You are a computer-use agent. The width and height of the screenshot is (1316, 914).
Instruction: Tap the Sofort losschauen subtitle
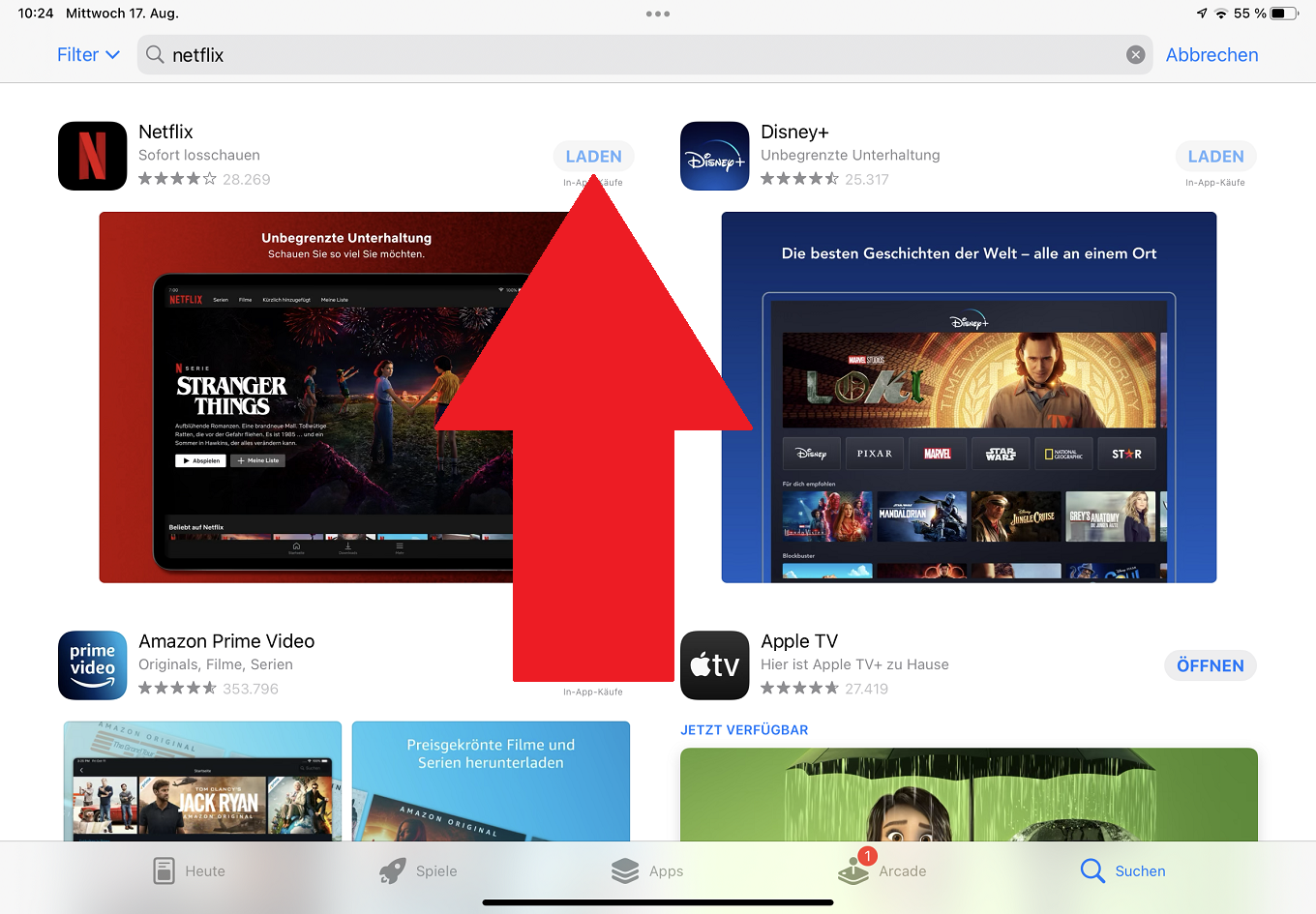point(199,155)
